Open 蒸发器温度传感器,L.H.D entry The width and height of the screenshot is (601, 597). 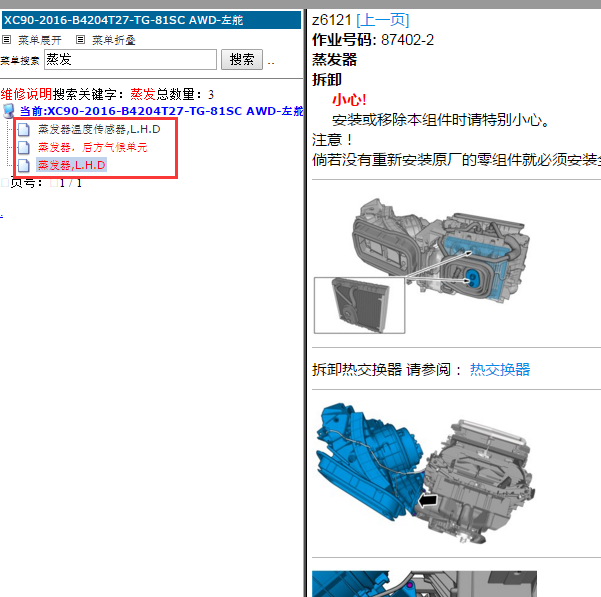(99, 130)
